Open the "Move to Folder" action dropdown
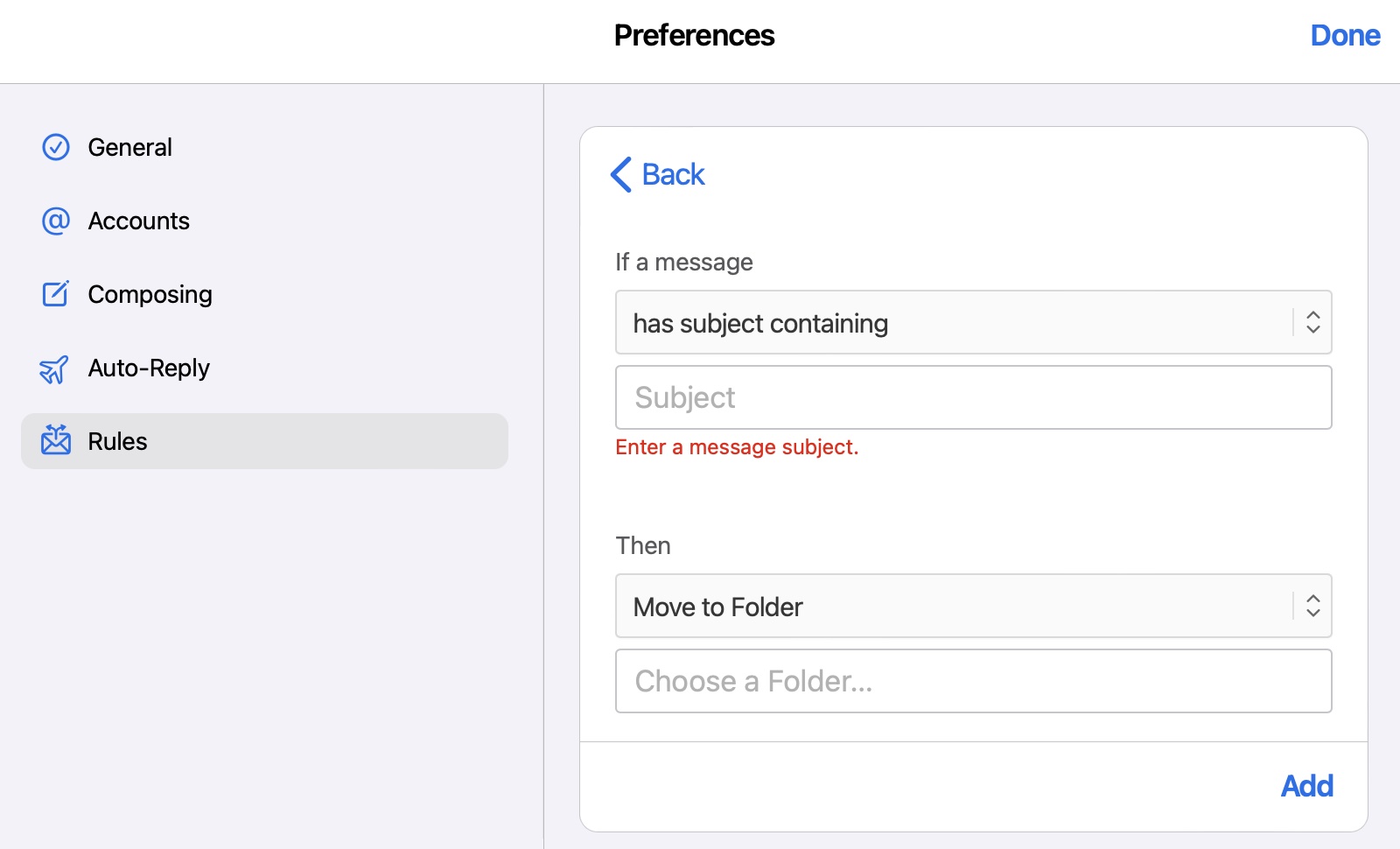The height and width of the screenshot is (849, 1400). tap(974, 606)
